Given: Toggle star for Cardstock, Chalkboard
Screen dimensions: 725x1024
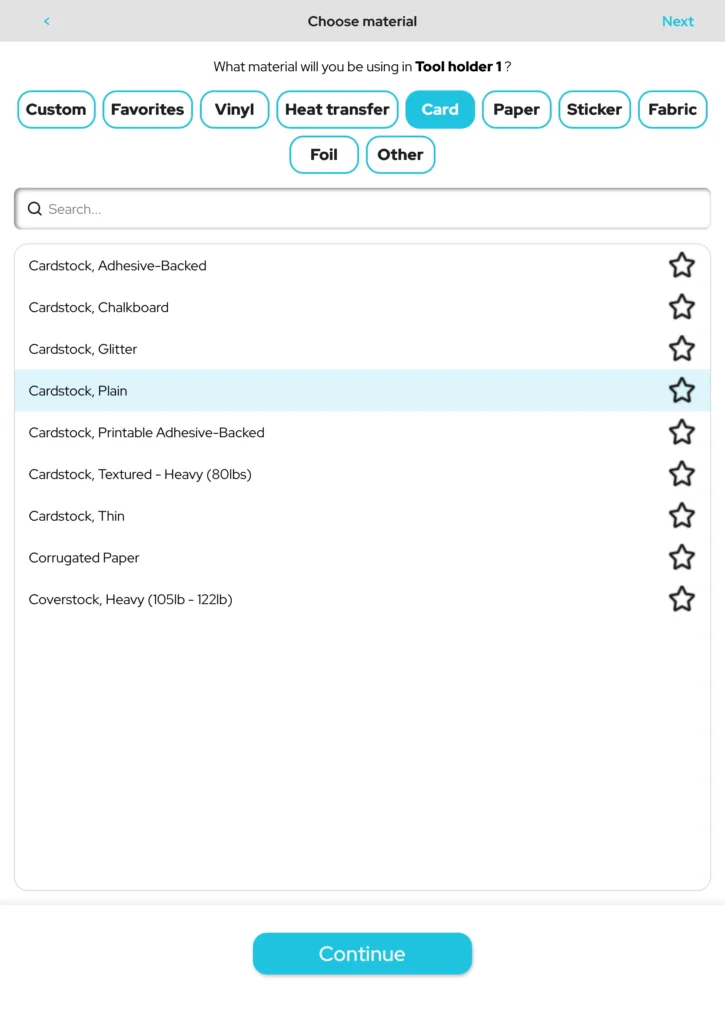Looking at the screenshot, I should click(681, 307).
